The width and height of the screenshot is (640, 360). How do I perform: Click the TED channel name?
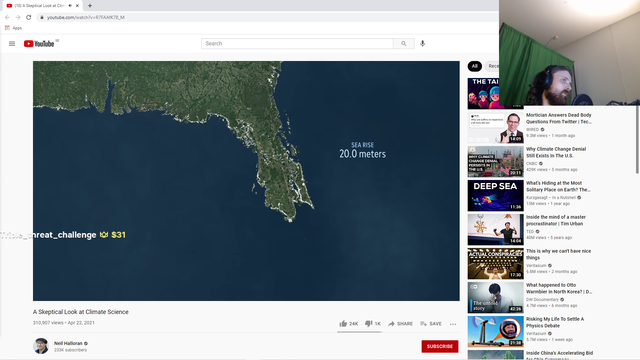pyautogui.click(x=530, y=231)
